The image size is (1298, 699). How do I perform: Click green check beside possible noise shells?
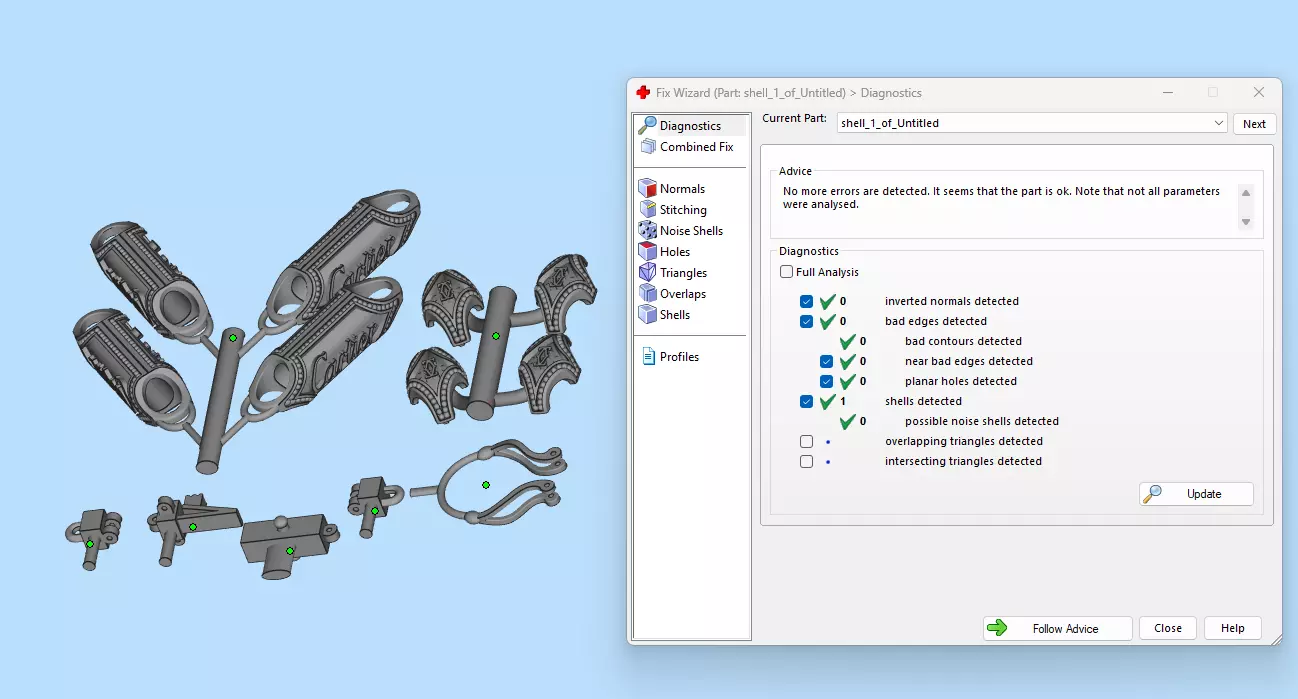click(x=848, y=421)
